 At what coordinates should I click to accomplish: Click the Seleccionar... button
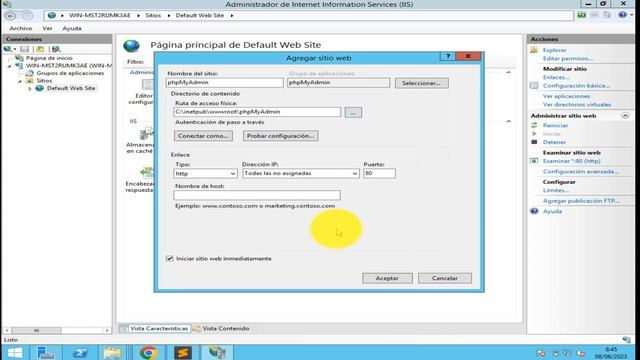click(421, 83)
